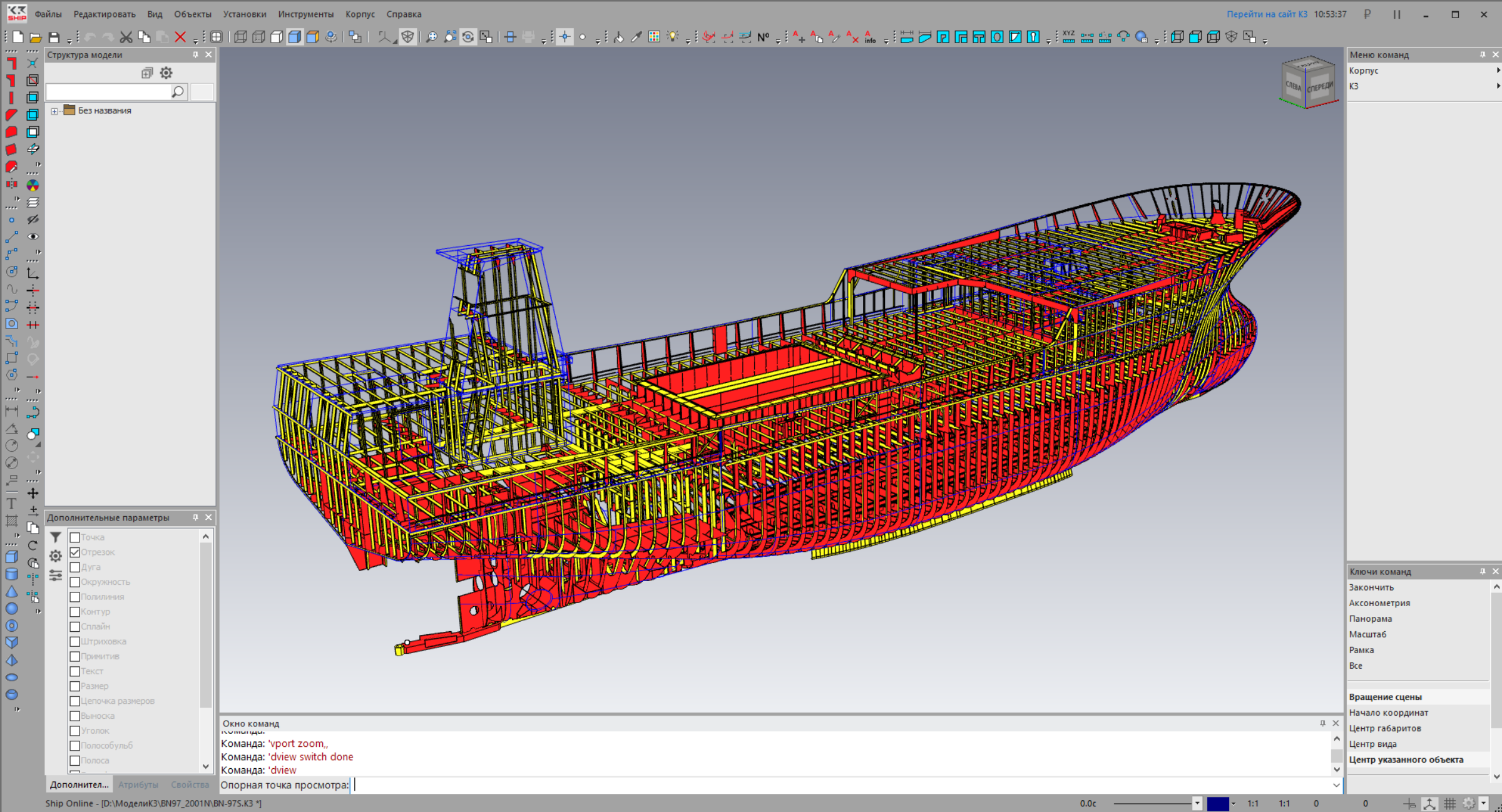Expand the Корпус submenu arrow in Меню команд

[x=1497, y=71]
